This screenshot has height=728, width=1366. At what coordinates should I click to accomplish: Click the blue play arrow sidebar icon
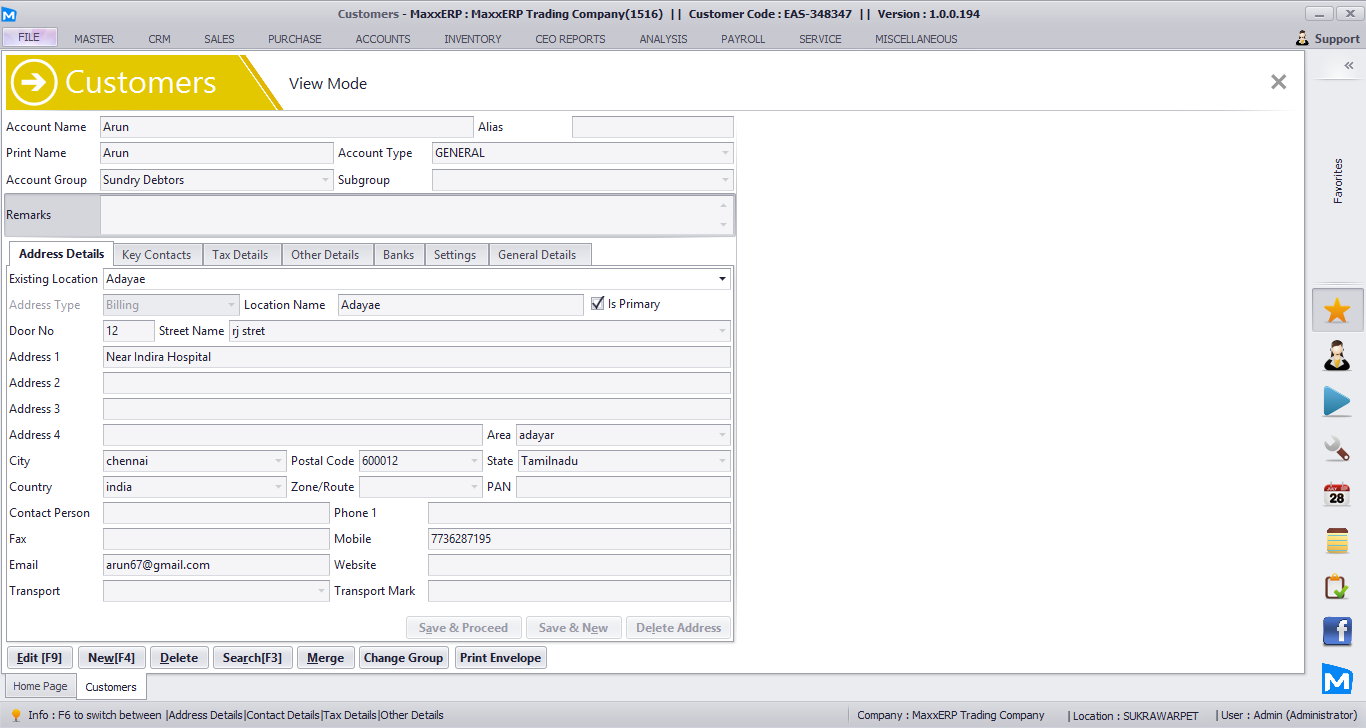(x=1337, y=401)
